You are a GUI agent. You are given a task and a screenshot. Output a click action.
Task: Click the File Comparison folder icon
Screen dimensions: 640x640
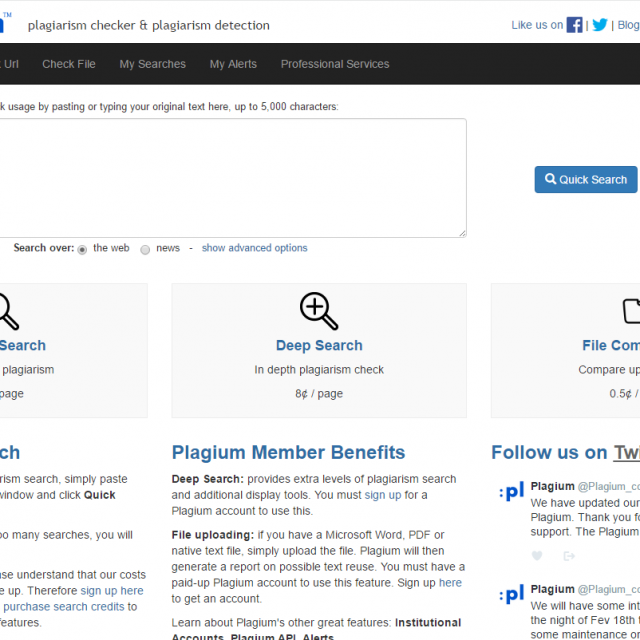pos(631,311)
